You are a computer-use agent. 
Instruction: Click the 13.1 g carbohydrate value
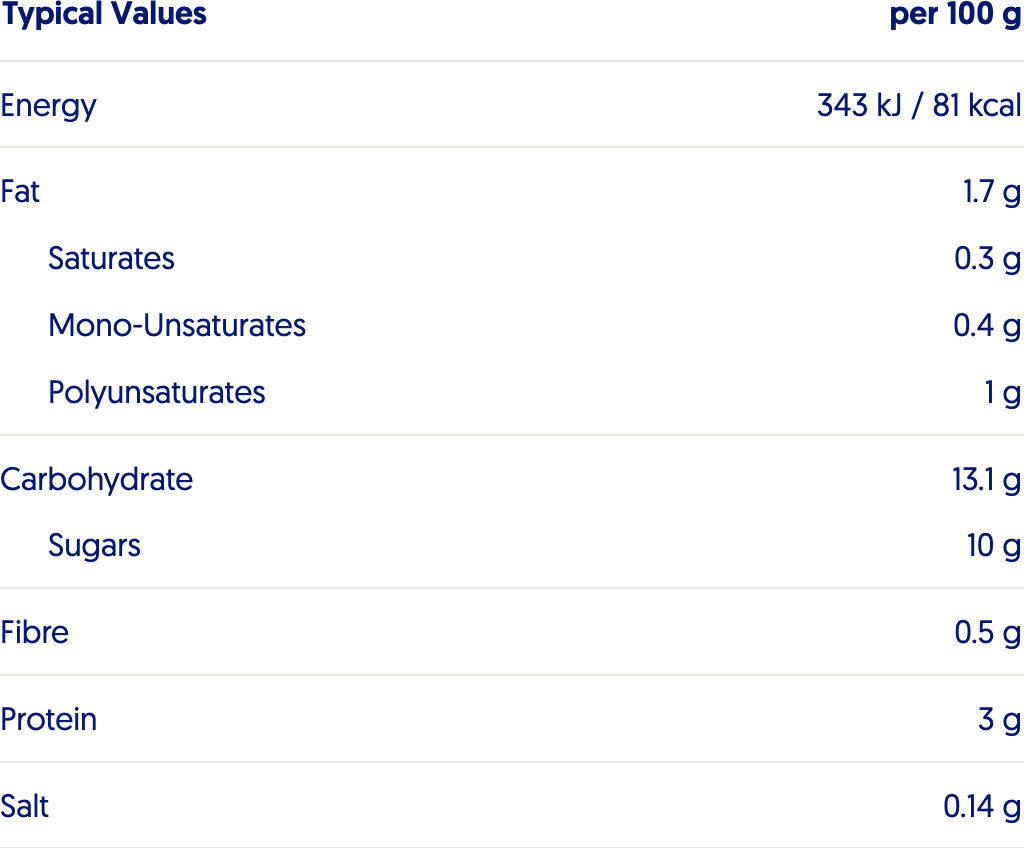[987, 481]
